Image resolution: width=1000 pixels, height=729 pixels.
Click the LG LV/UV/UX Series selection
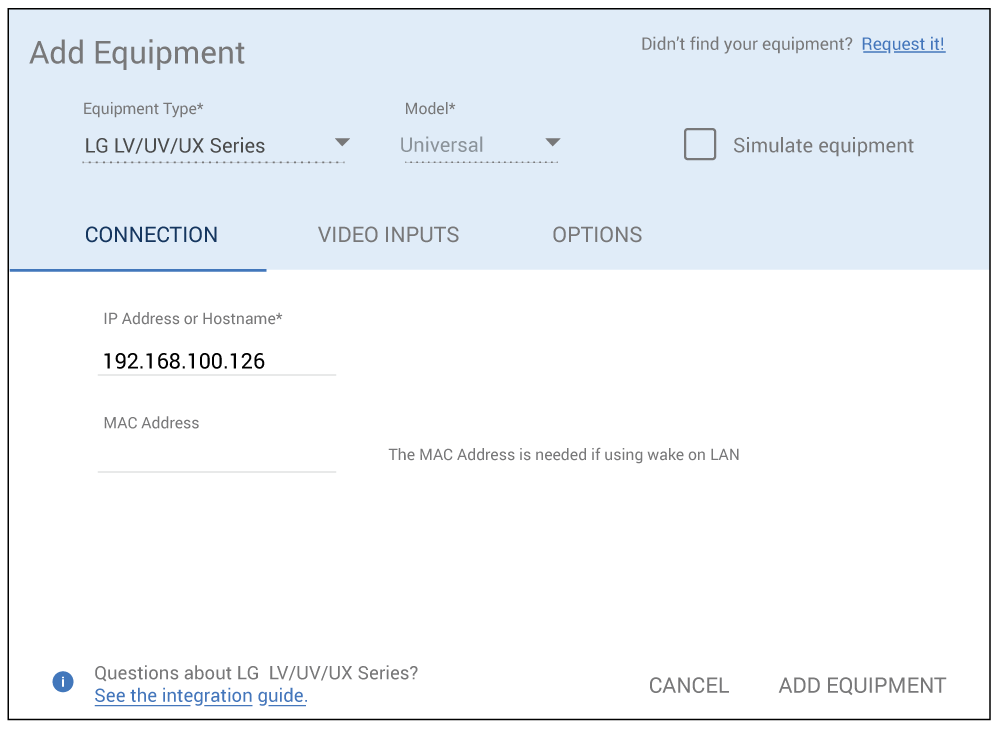coord(175,146)
